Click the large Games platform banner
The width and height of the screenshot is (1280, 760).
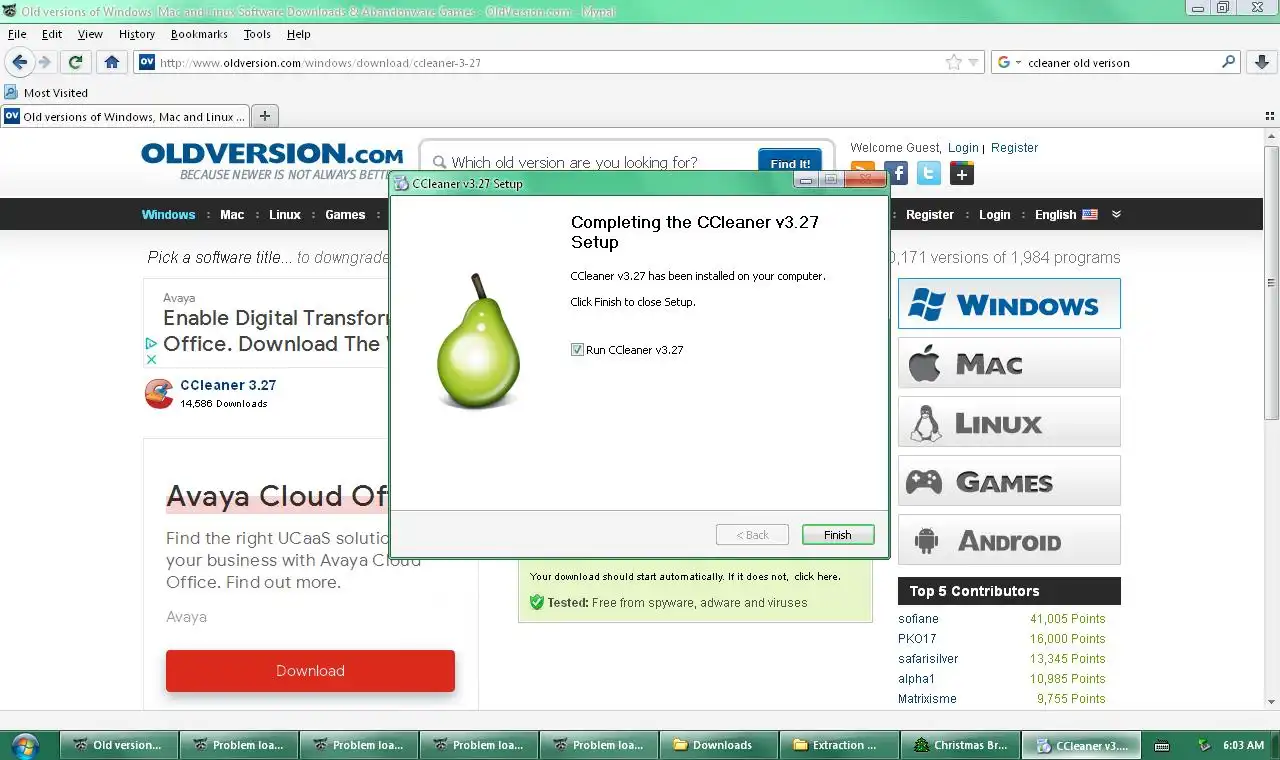[x=1009, y=480]
